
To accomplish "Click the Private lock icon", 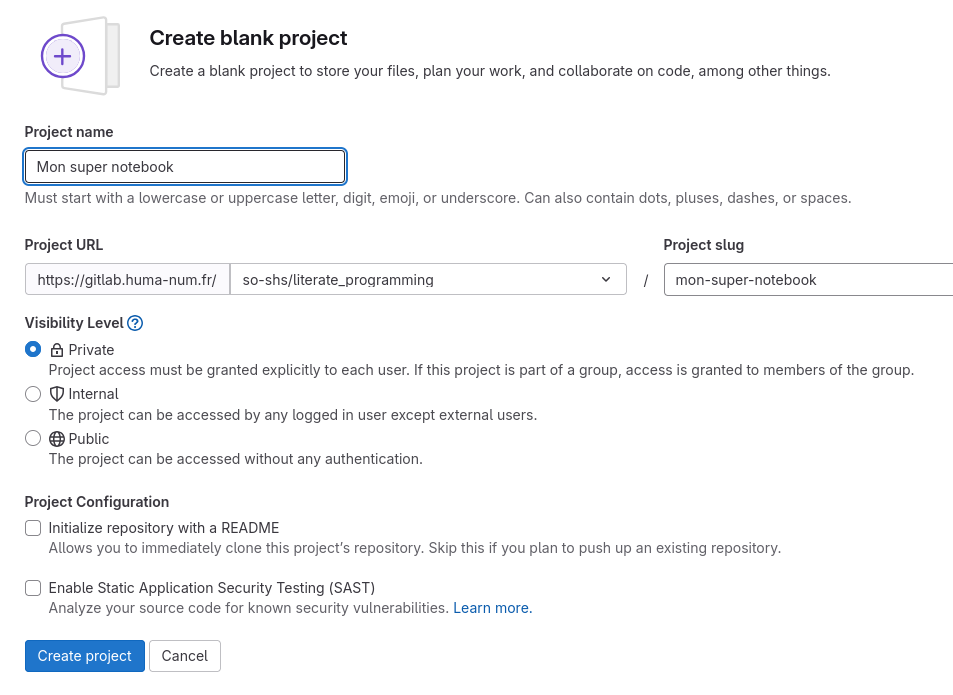I will click(x=57, y=350).
